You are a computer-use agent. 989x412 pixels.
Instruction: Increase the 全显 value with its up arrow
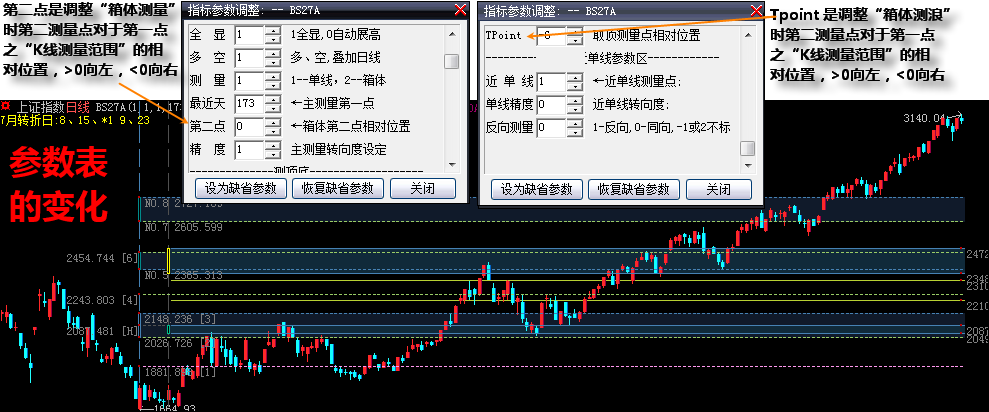tap(272, 31)
